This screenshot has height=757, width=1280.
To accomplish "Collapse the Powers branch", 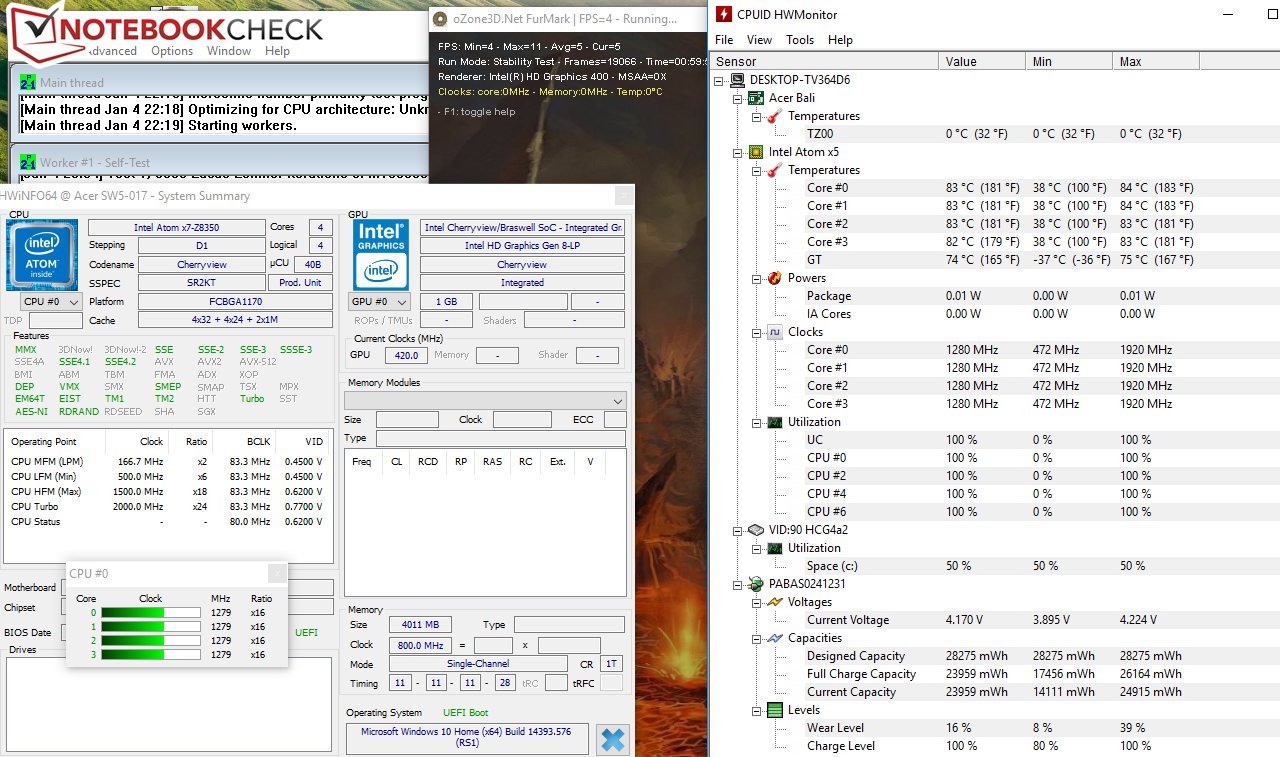I will pos(757,278).
